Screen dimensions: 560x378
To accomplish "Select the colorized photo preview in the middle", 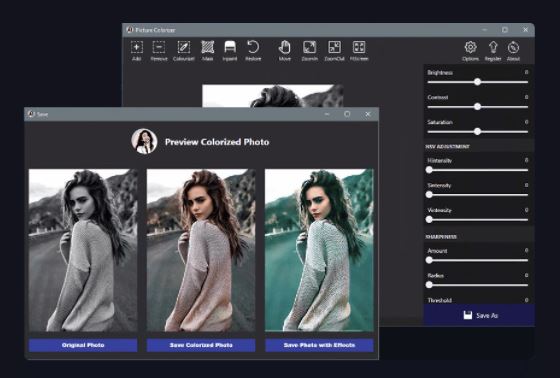I will [x=201, y=250].
